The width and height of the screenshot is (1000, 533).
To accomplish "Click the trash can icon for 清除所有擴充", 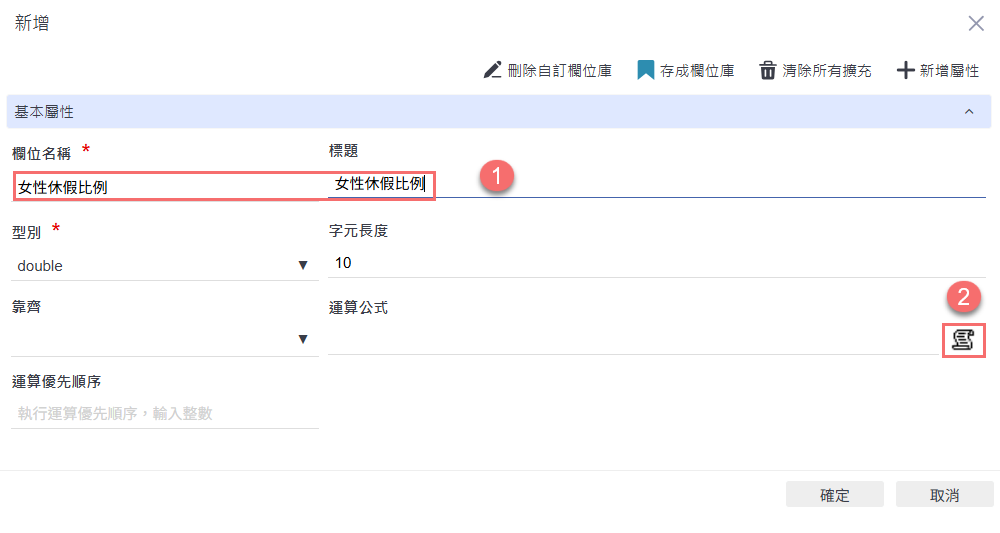I will tap(768, 70).
